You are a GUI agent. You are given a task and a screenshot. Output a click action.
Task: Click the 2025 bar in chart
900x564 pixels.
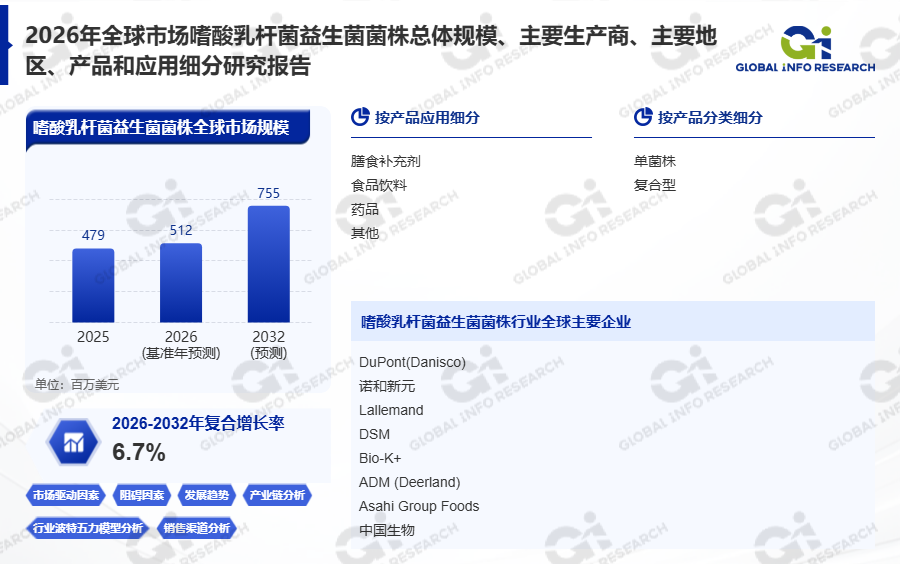pyautogui.click(x=93, y=285)
